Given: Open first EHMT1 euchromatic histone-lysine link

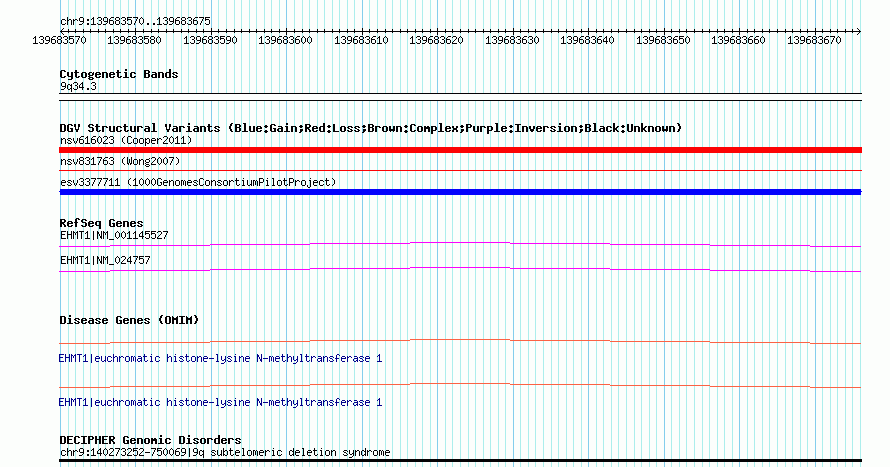Looking at the screenshot, I should pos(220,359).
